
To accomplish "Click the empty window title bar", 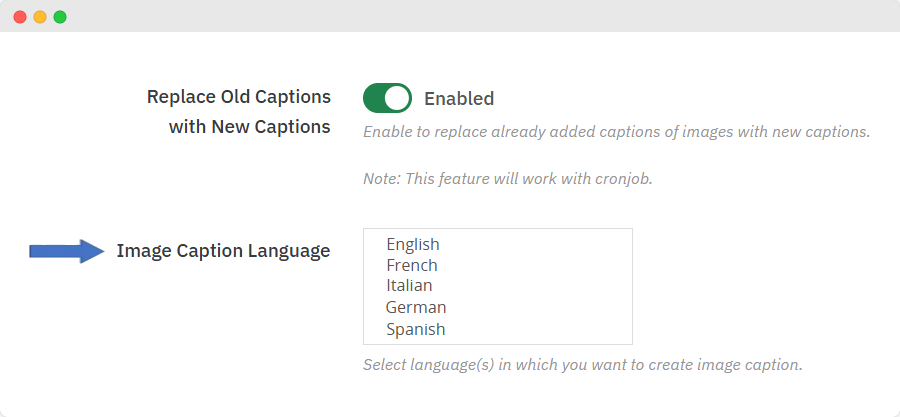I will point(450,17).
